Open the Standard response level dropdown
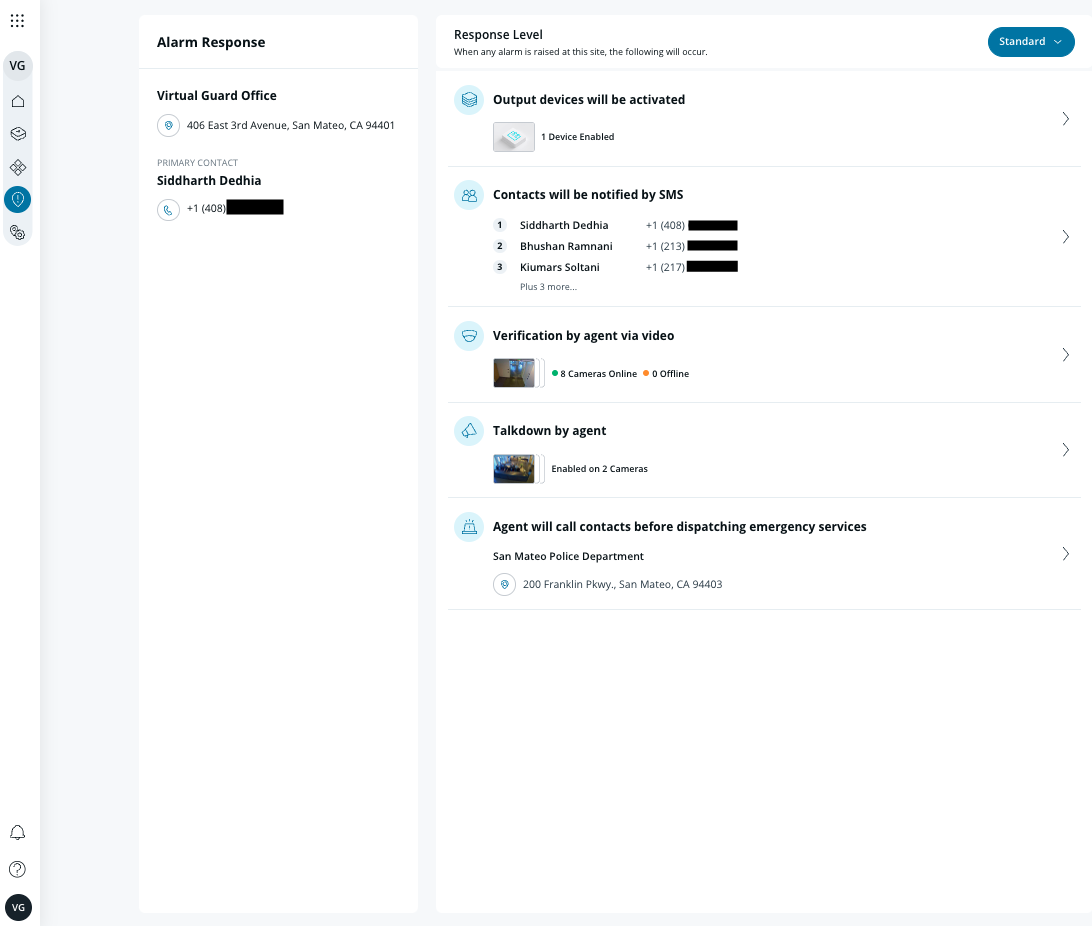 (x=1030, y=42)
